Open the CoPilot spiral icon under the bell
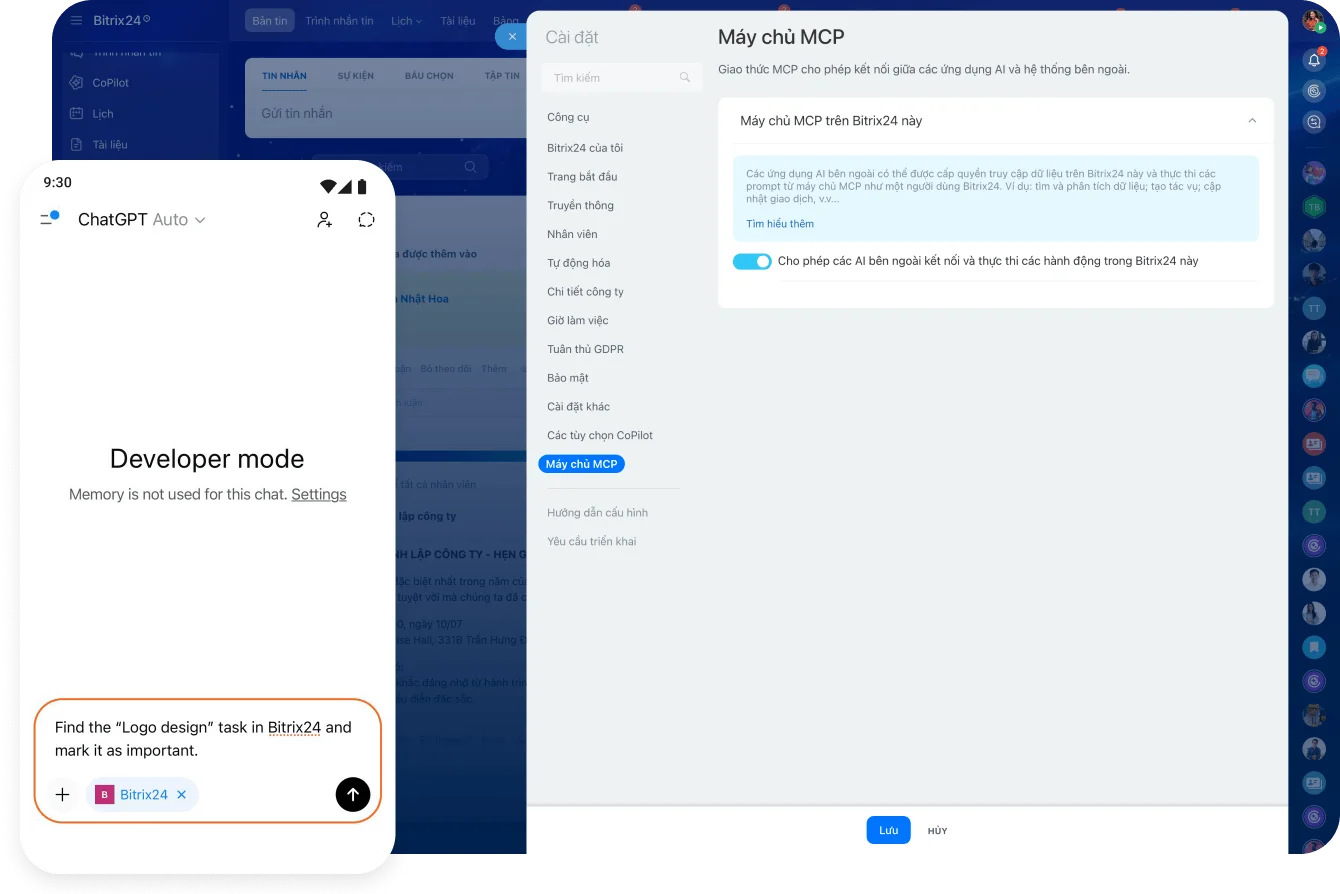1340x894 pixels. [x=1314, y=91]
